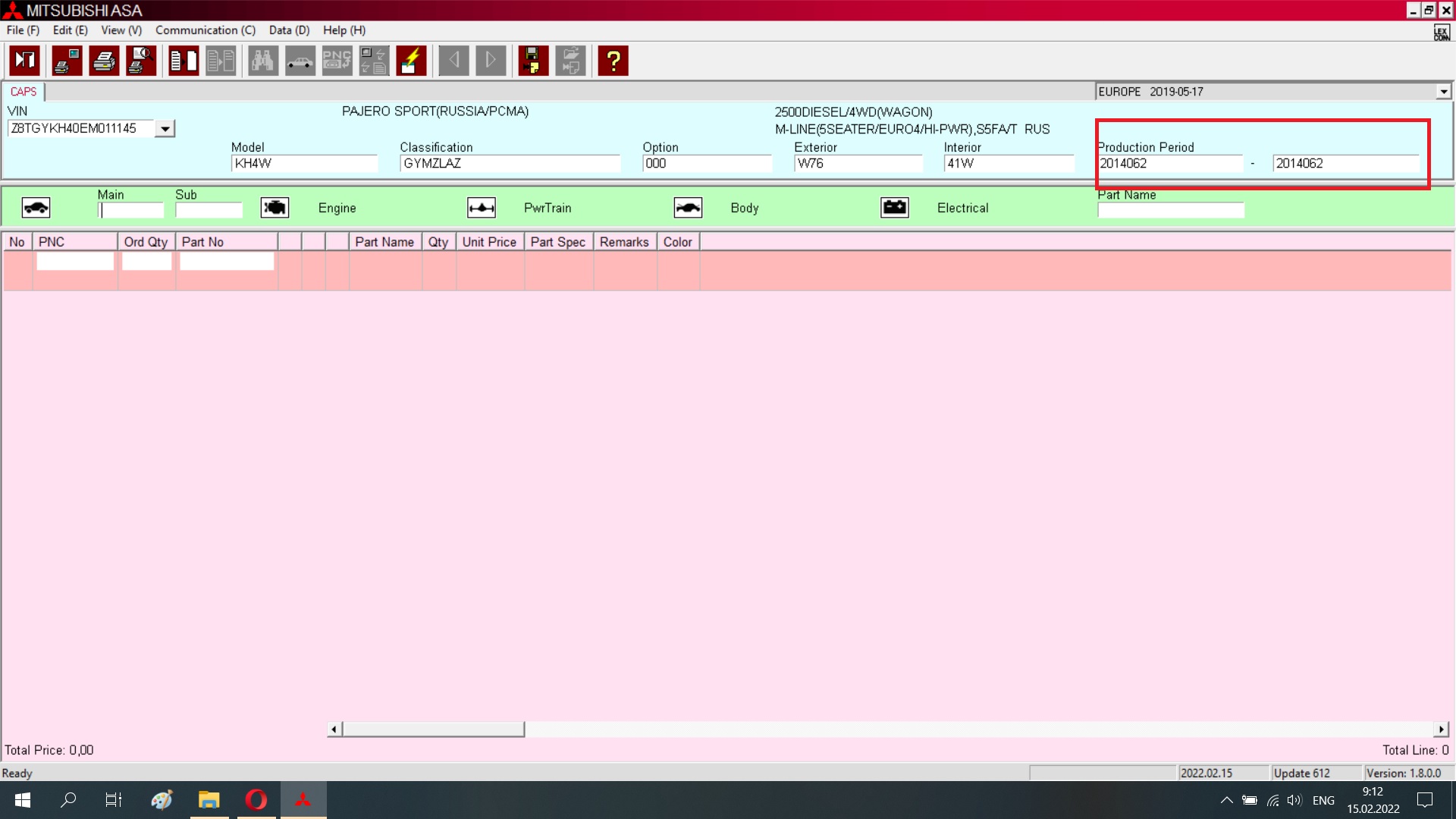Click the Part Name search field
Viewport: 1456px width, 819px height.
pyautogui.click(x=1170, y=211)
